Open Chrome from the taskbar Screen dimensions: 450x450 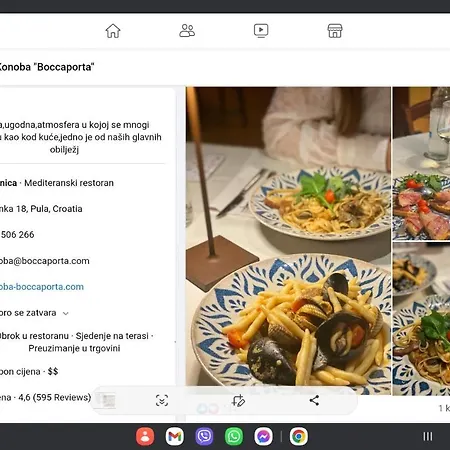click(299, 436)
